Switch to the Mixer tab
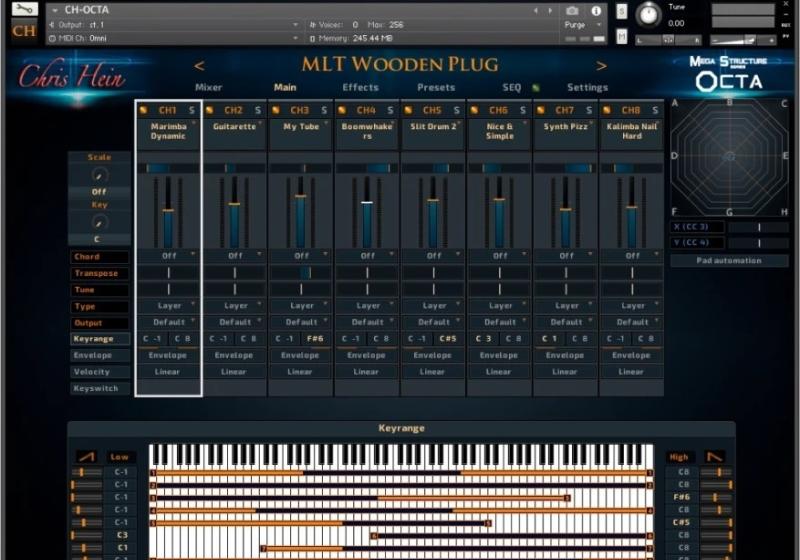This screenshot has width=800, height=560. pos(208,88)
